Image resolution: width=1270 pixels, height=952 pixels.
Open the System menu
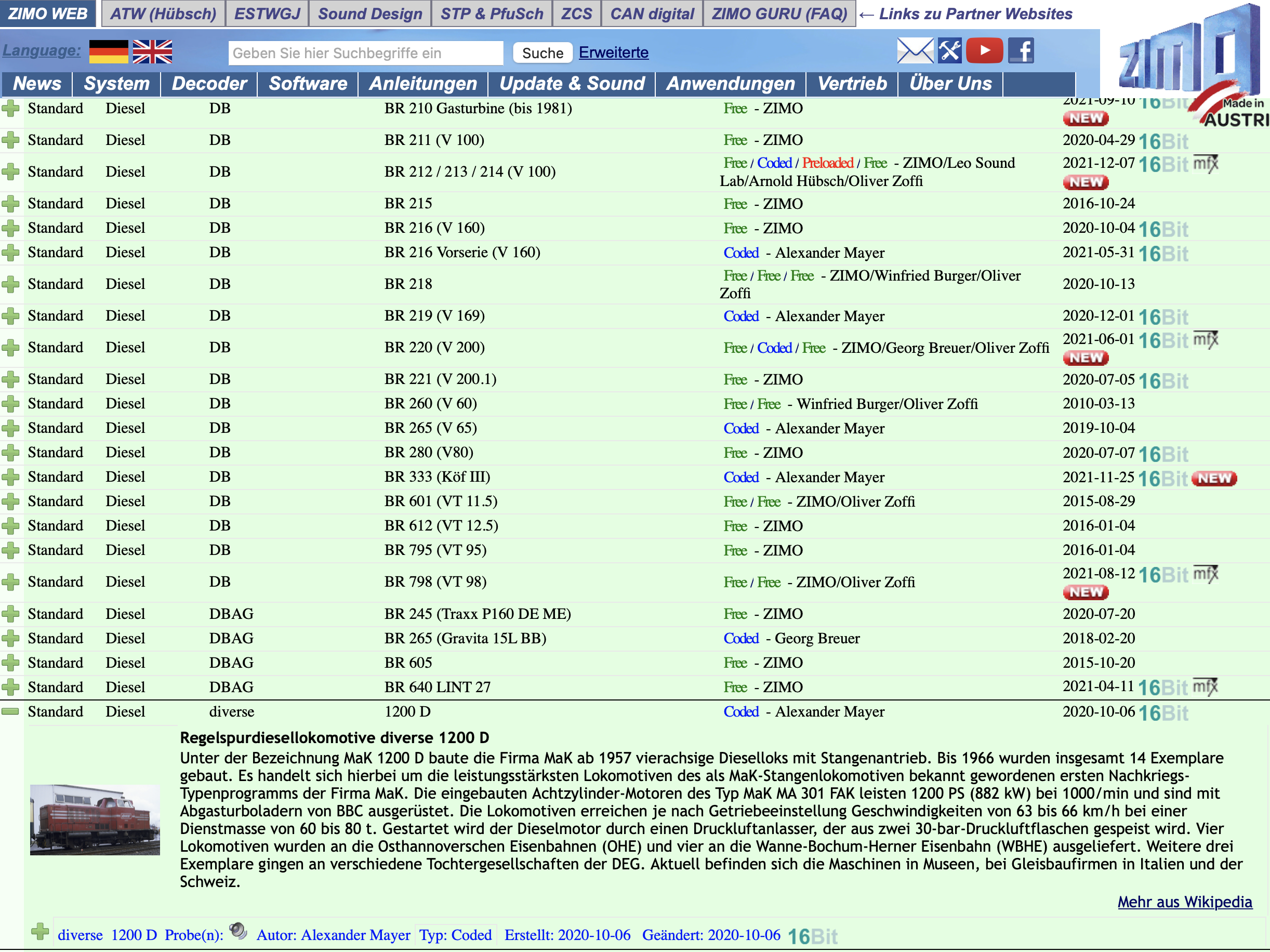[116, 84]
